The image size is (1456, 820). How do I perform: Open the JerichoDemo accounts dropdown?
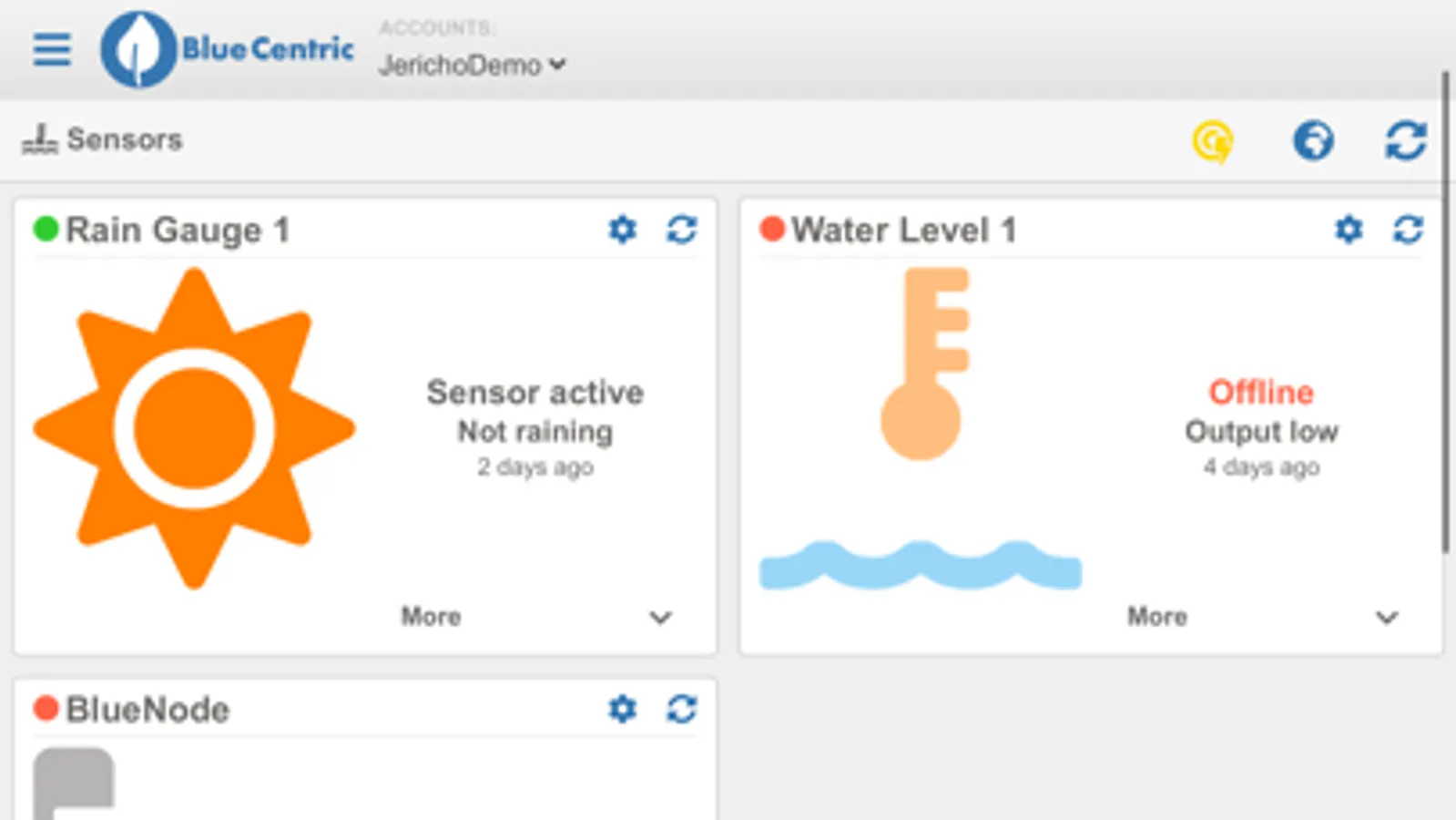pyautogui.click(x=473, y=65)
